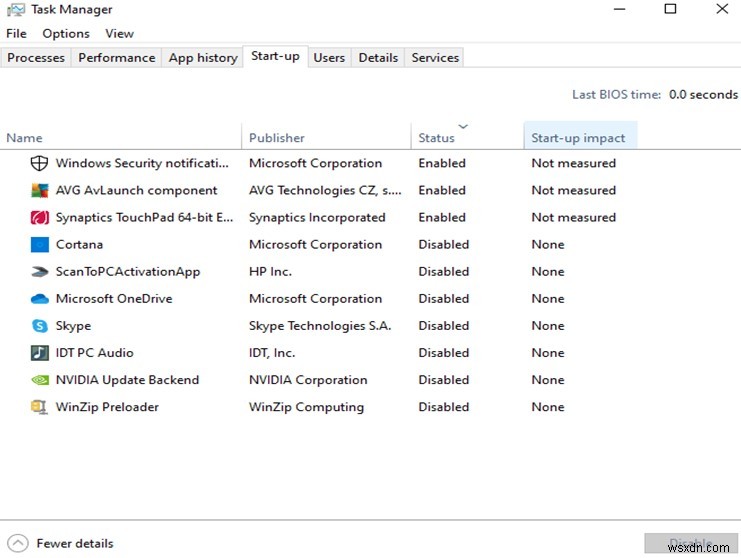Click publisher Skype Technologies S.A.
This screenshot has width=741, height=558.
click(320, 326)
